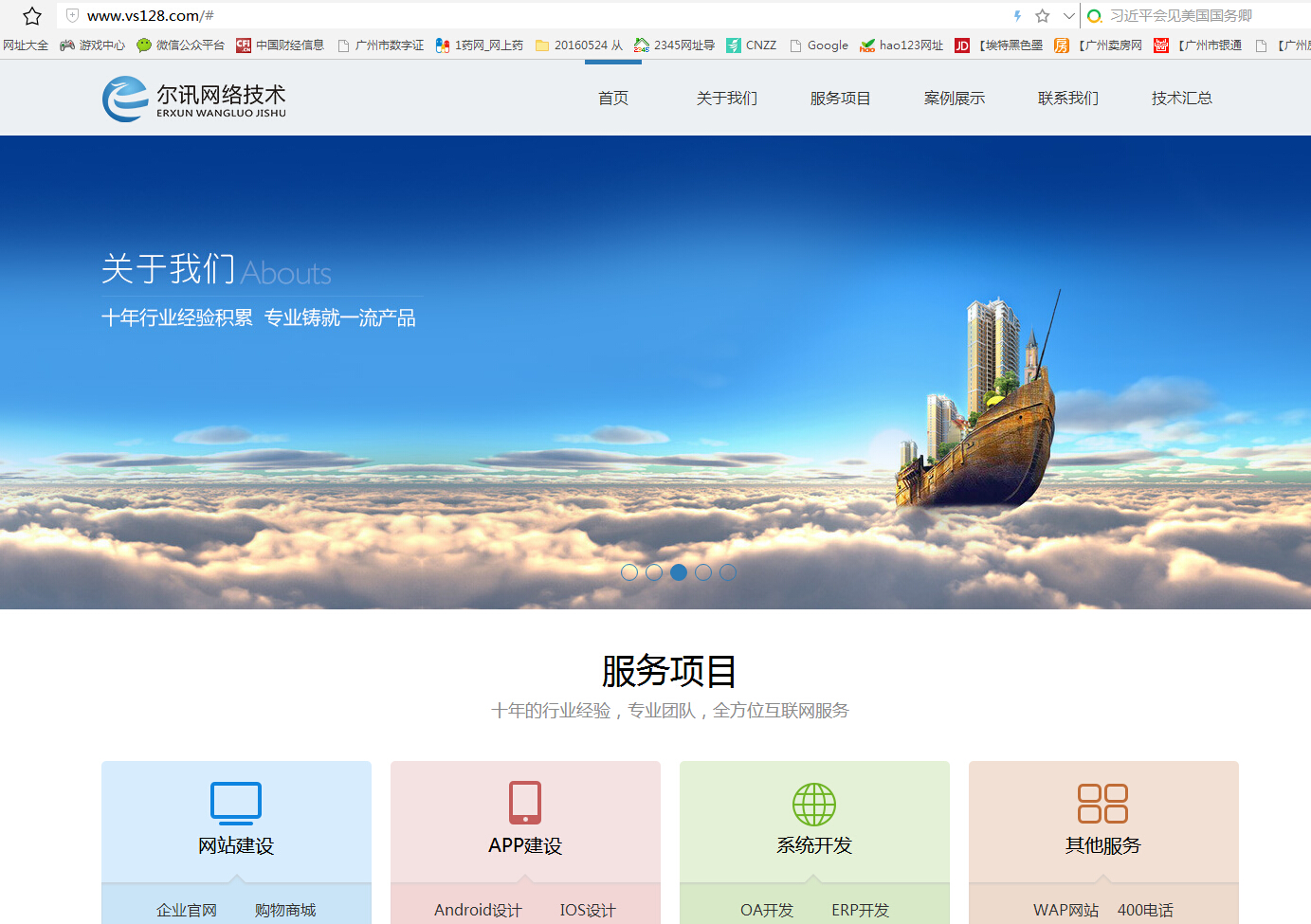The width and height of the screenshot is (1311, 924).
Task: Click the shield security icon in address bar
Action: [72, 15]
